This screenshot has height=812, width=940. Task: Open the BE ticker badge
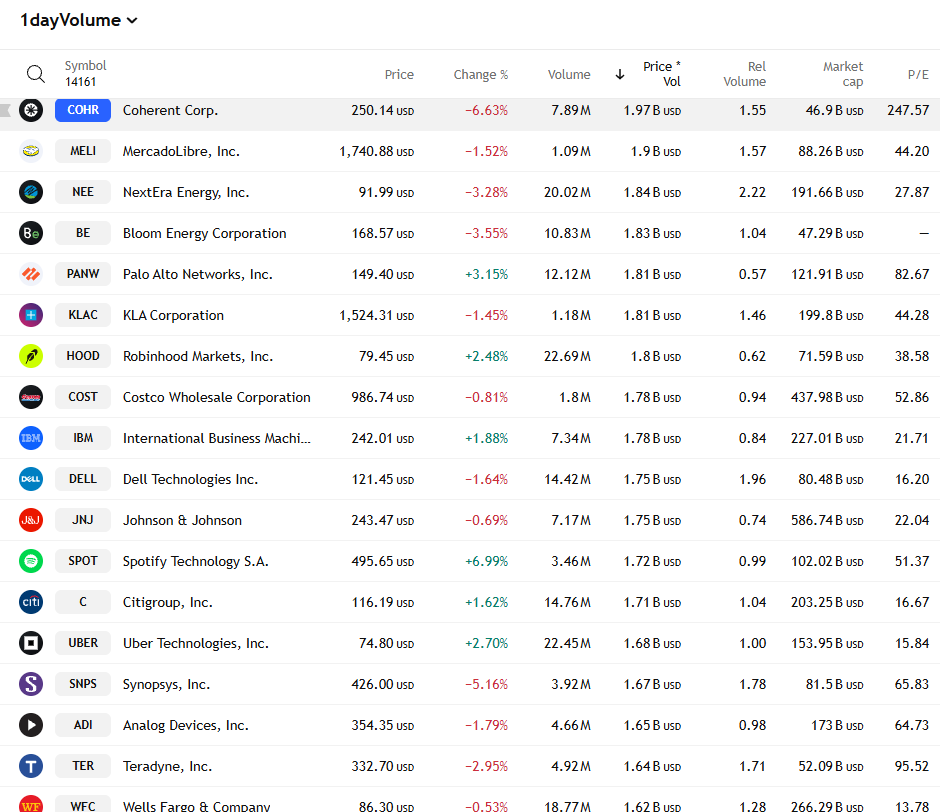[83, 233]
